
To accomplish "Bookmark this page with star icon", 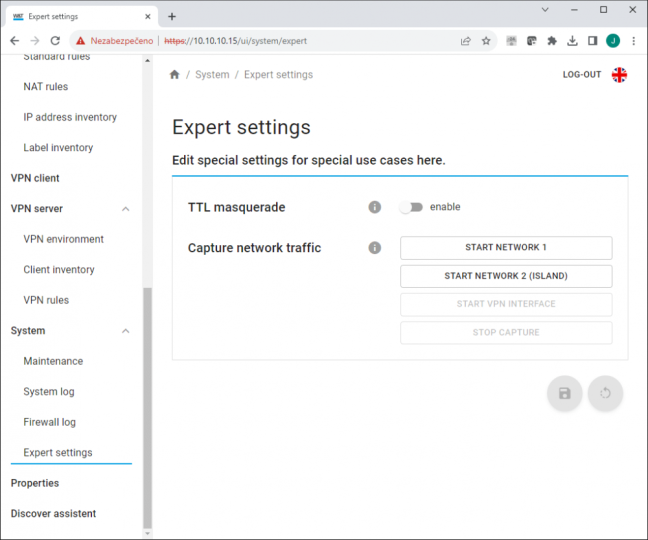I will [x=486, y=40].
